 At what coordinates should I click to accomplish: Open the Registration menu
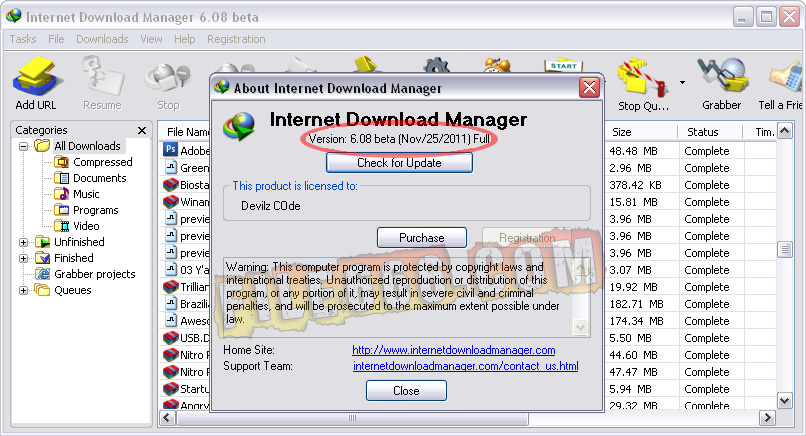[236, 39]
